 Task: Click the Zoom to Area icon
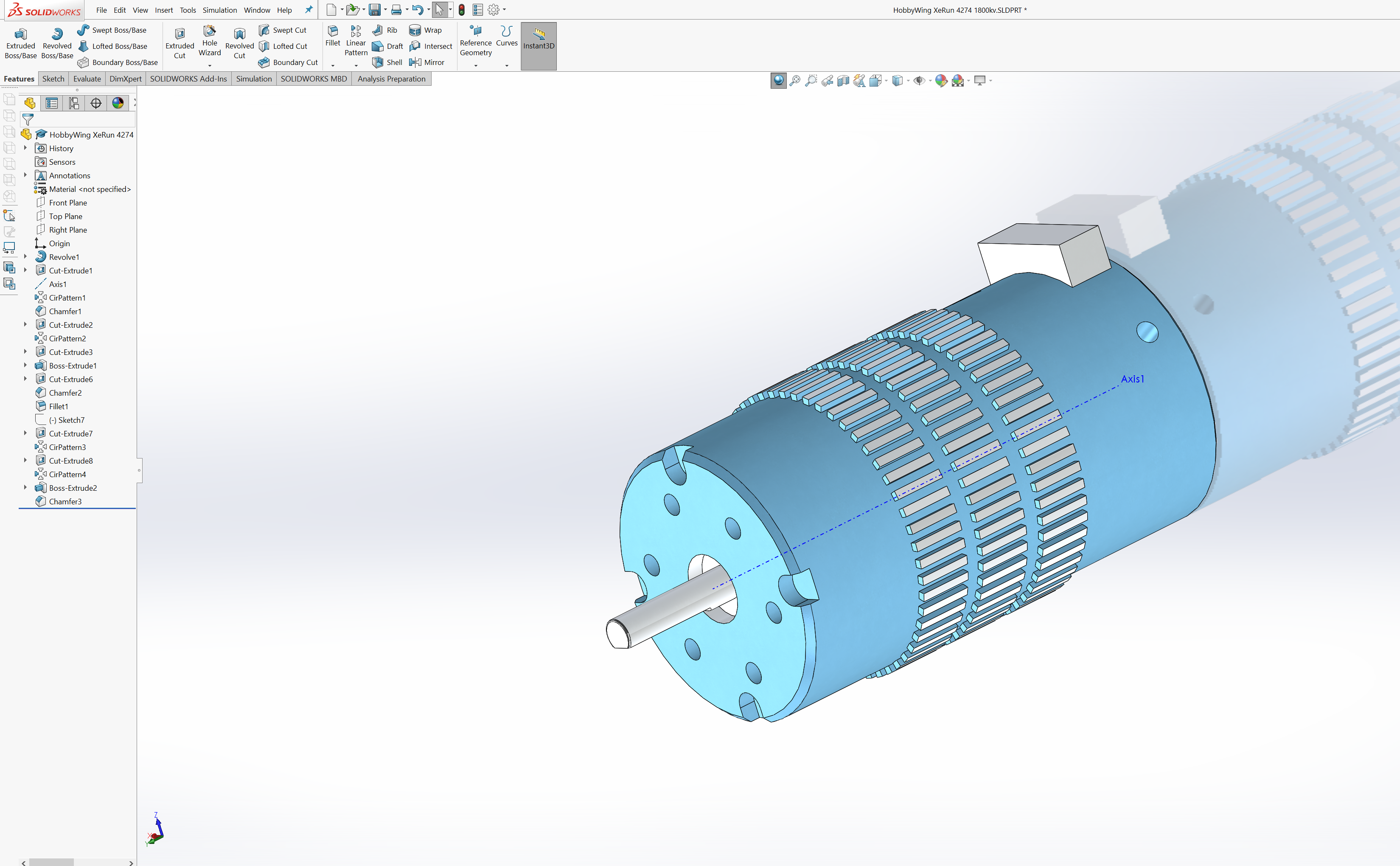click(x=811, y=81)
